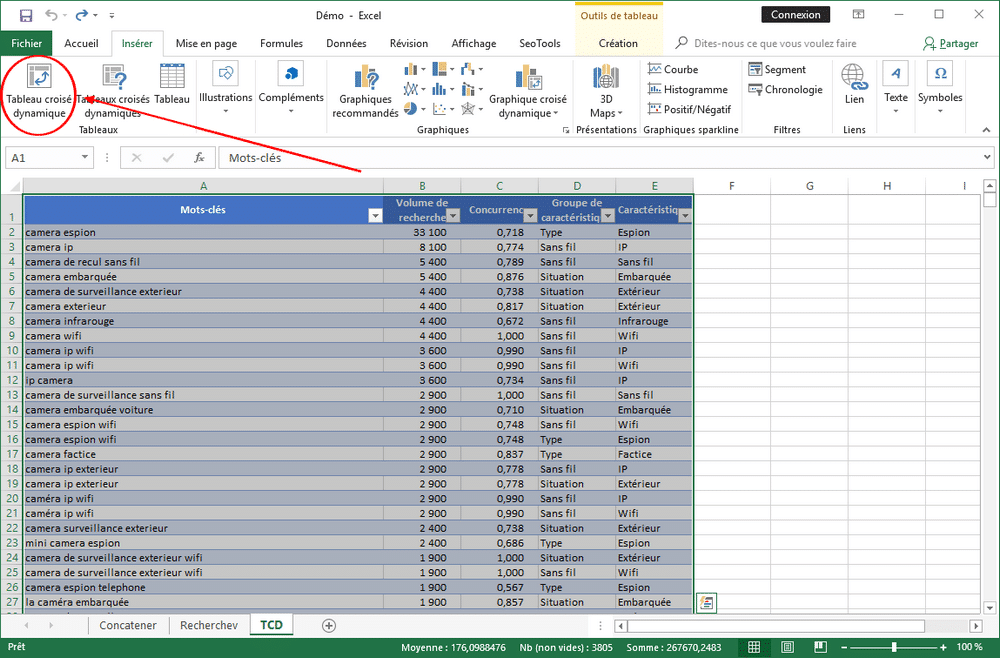Open the Graphiques group dialog launcher
Screen dimensions: 1000x658
point(566,130)
